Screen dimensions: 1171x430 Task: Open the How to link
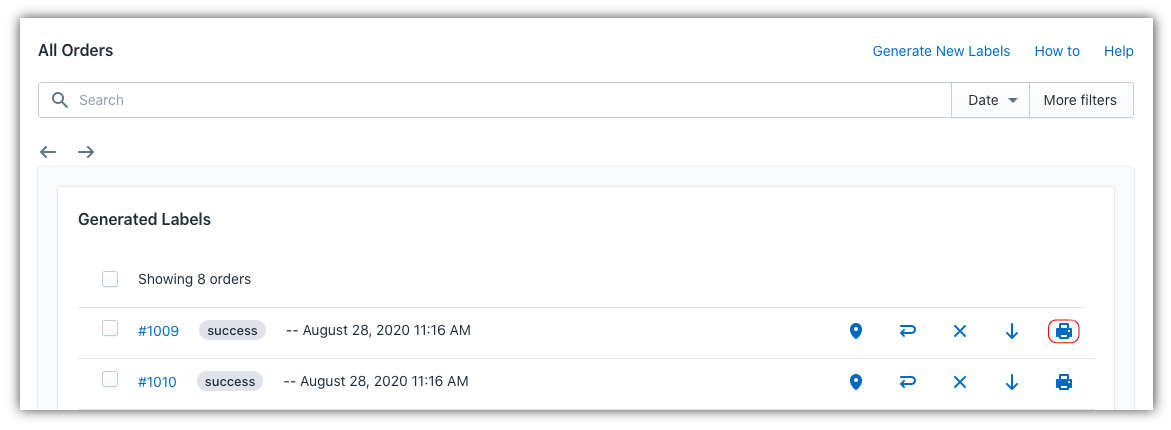[1057, 52]
